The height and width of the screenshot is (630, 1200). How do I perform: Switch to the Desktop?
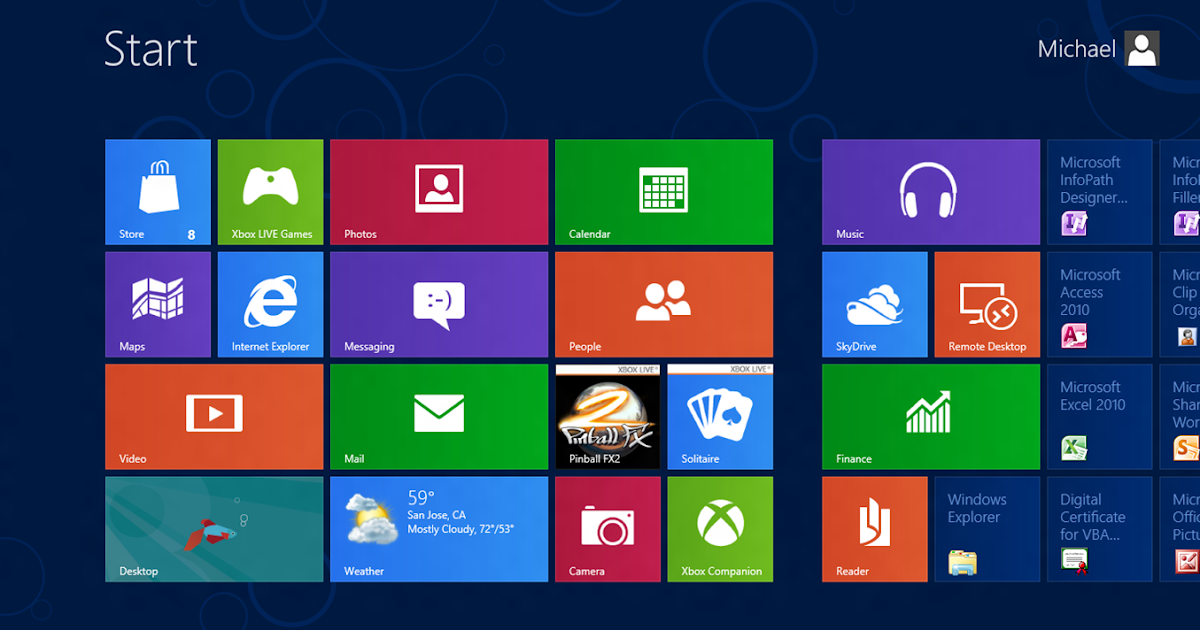point(213,529)
